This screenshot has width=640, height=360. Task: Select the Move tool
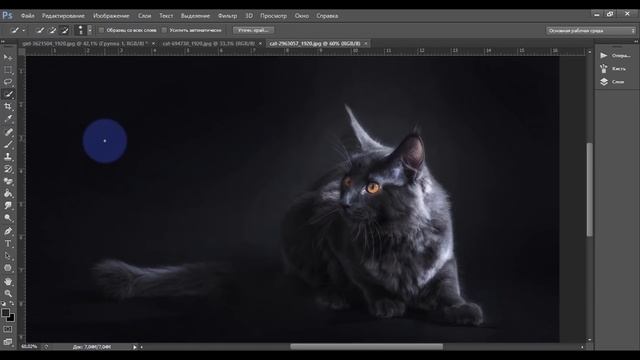coord(8,57)
